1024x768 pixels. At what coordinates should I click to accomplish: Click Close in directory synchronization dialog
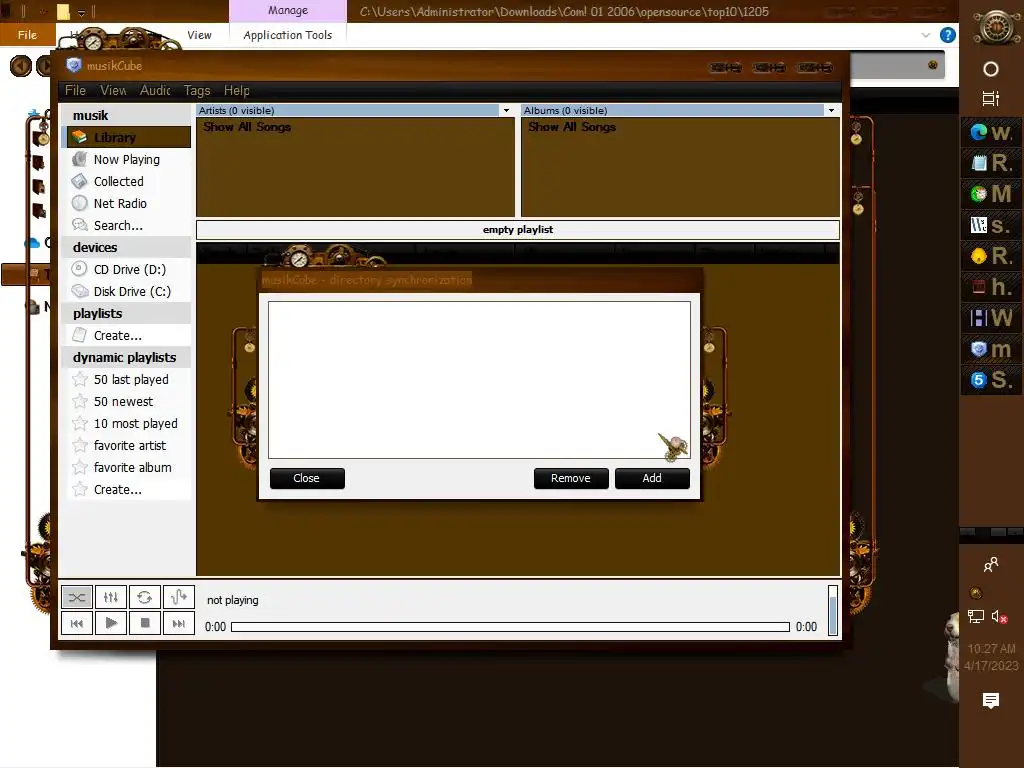coord(307,478)
